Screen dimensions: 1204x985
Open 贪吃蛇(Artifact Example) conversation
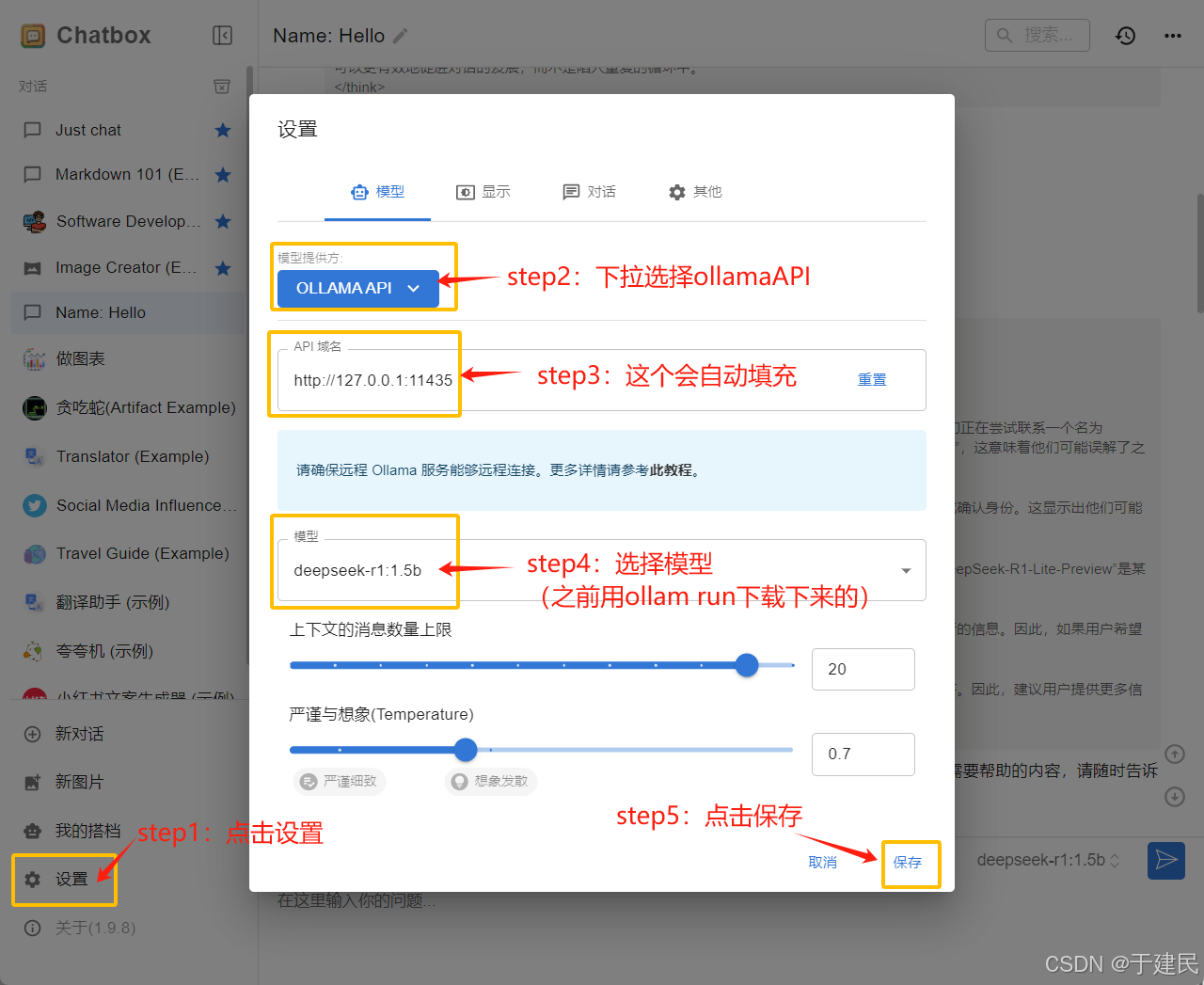[x=127, y=407]
